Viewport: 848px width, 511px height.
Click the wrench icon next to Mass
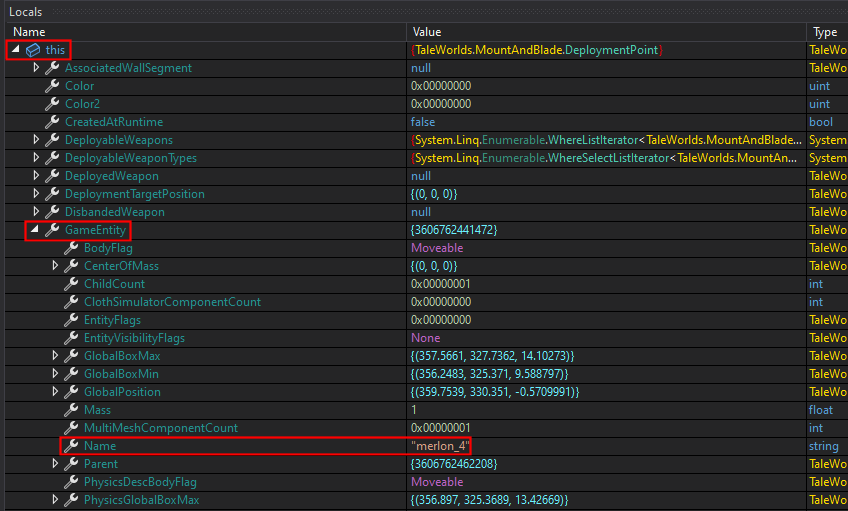tap(71, 409)
